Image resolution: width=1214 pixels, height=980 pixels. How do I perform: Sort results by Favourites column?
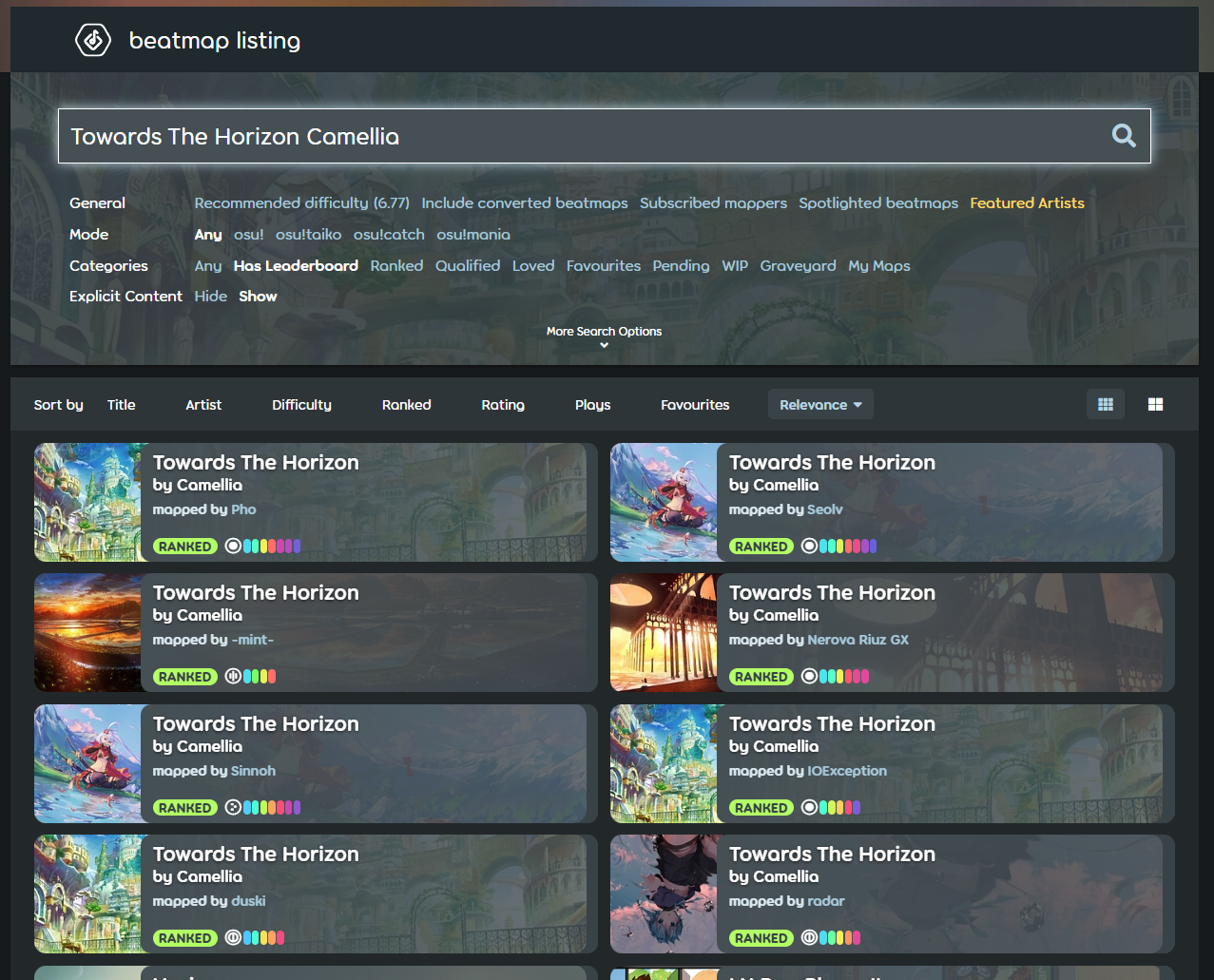click(695, 404)
